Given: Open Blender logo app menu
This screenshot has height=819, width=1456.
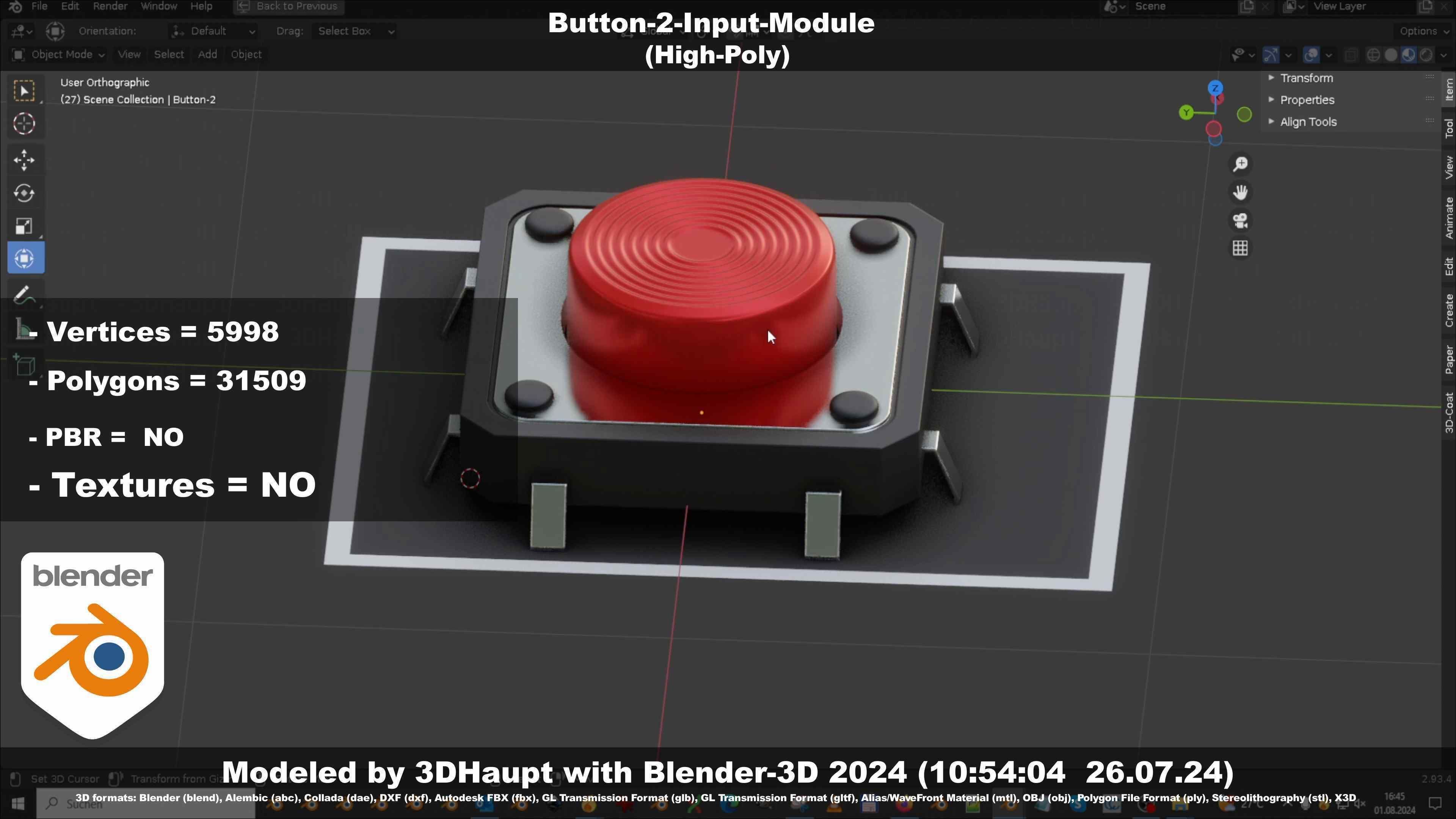Looking at the screenshot, I should point(15,6).
